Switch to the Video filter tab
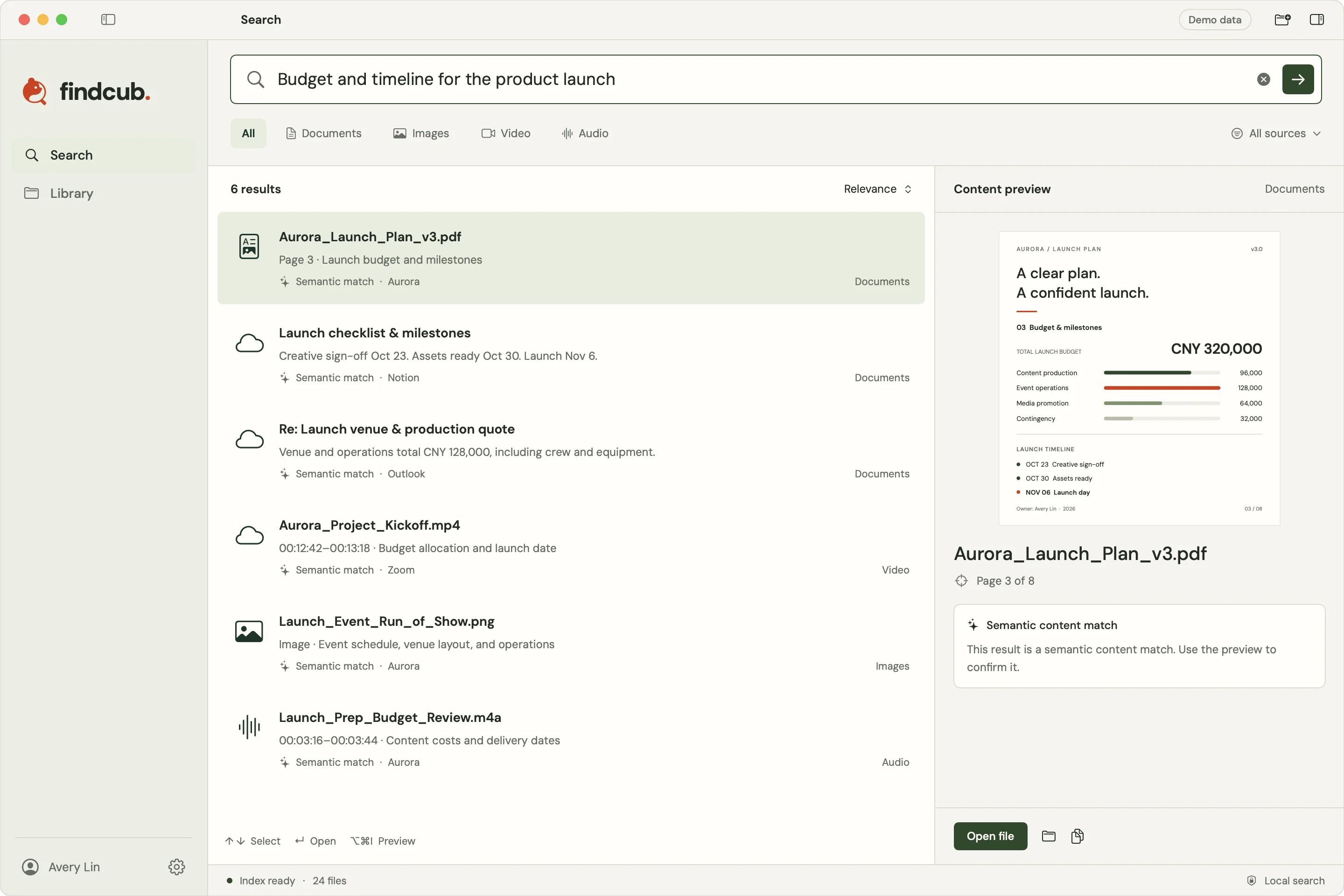Screen dimensions: 1344x896 [x=506, y=133]
